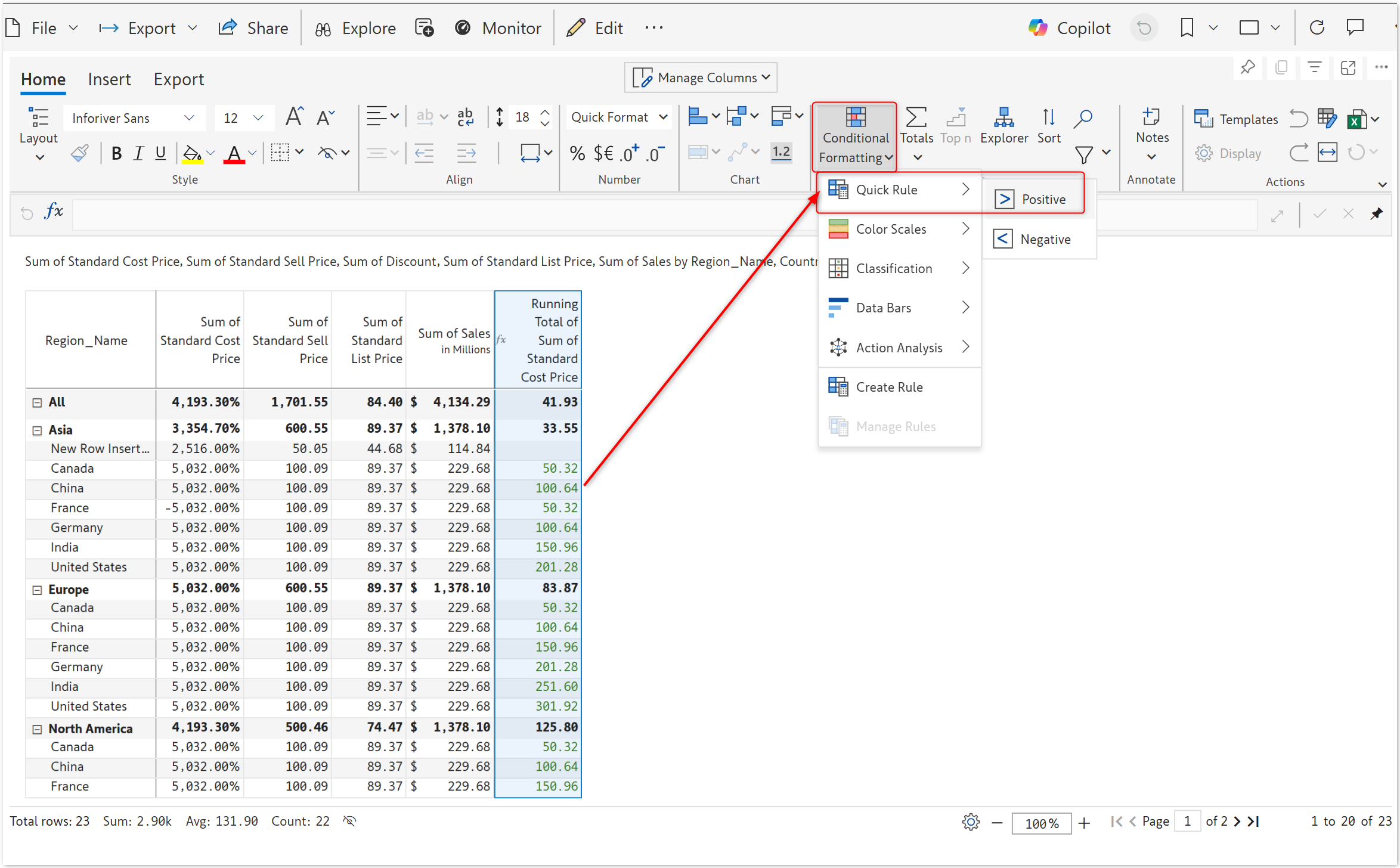Toggle italic text style
This screenshot has height=868, width=1400.
[x=138, y=154]
